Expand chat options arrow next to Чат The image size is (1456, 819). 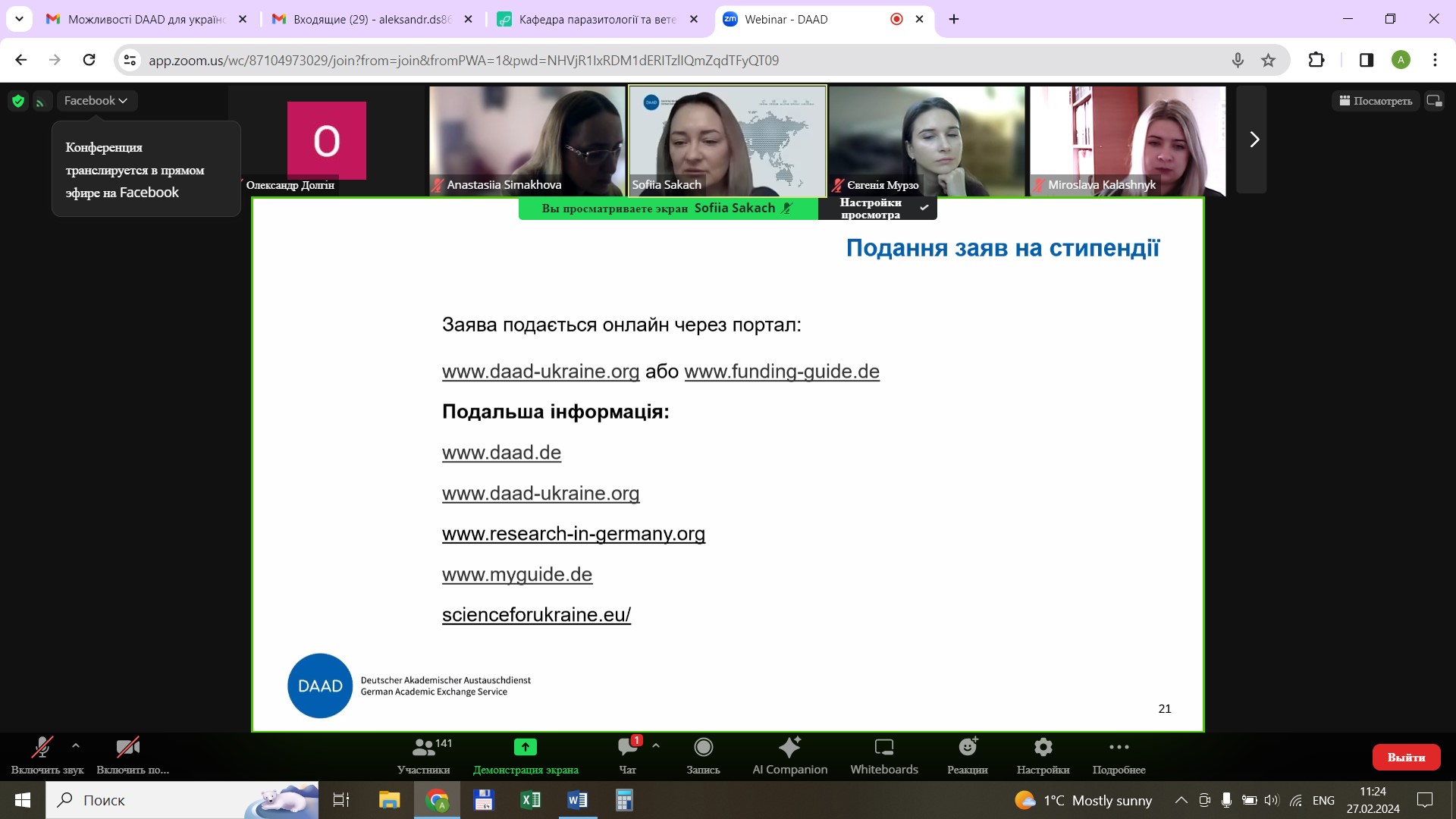pos(656,746)
